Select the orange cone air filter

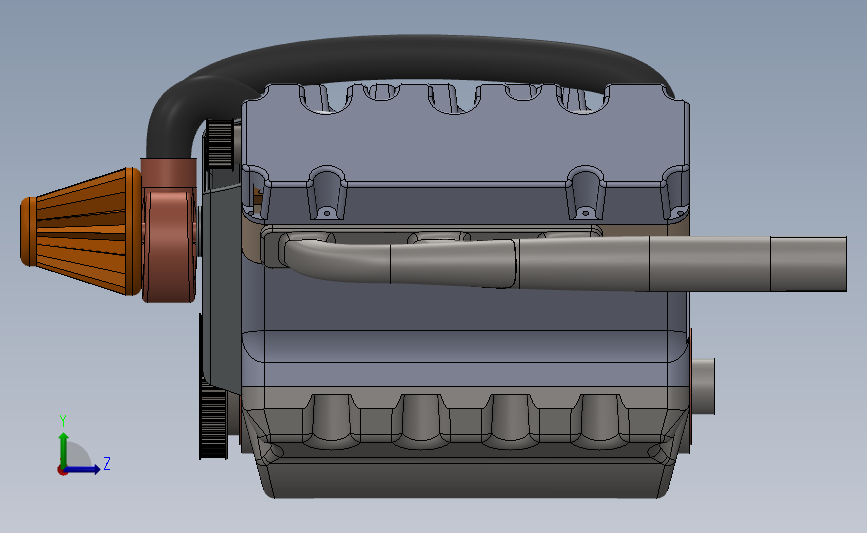(81, 232)
